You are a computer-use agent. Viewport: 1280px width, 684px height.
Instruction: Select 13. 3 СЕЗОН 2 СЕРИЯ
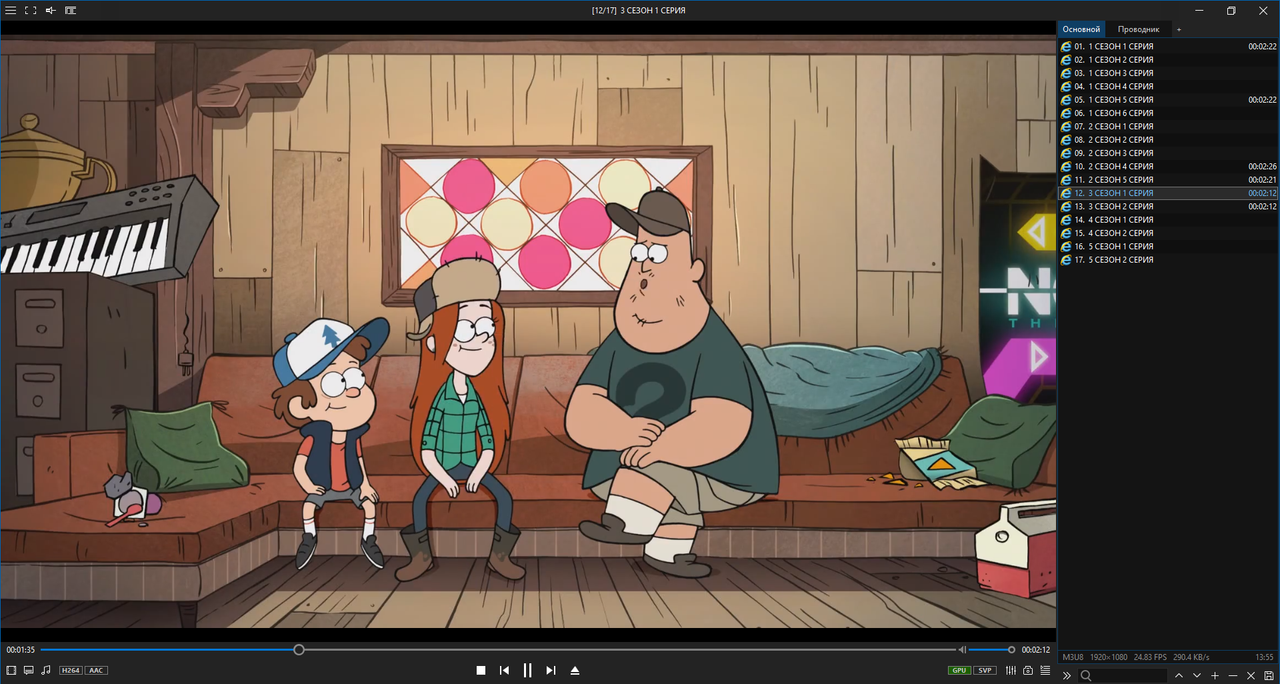[1168, 206]
